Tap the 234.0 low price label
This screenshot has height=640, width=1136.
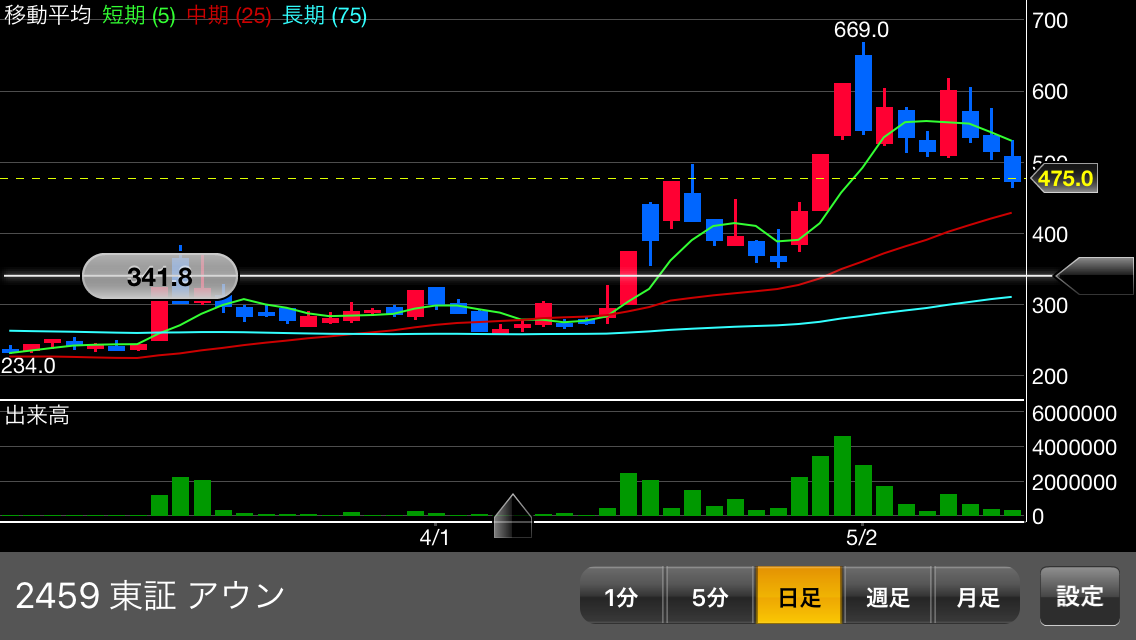click(x=28, y=366)
